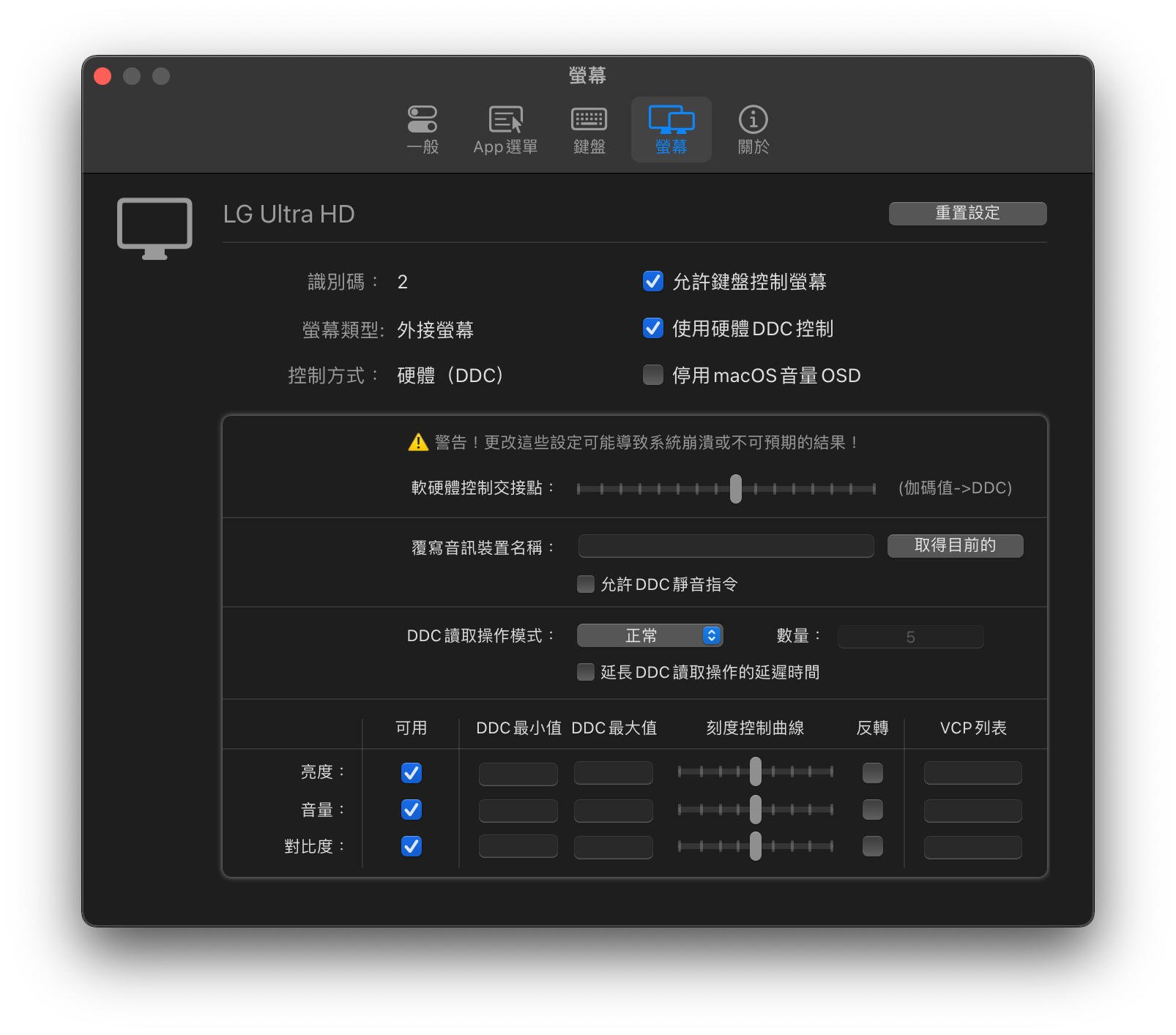Screen dimensions: 1176x1035
Task: Click the 取得目前的 button
Action: click(x=955, y=545)
